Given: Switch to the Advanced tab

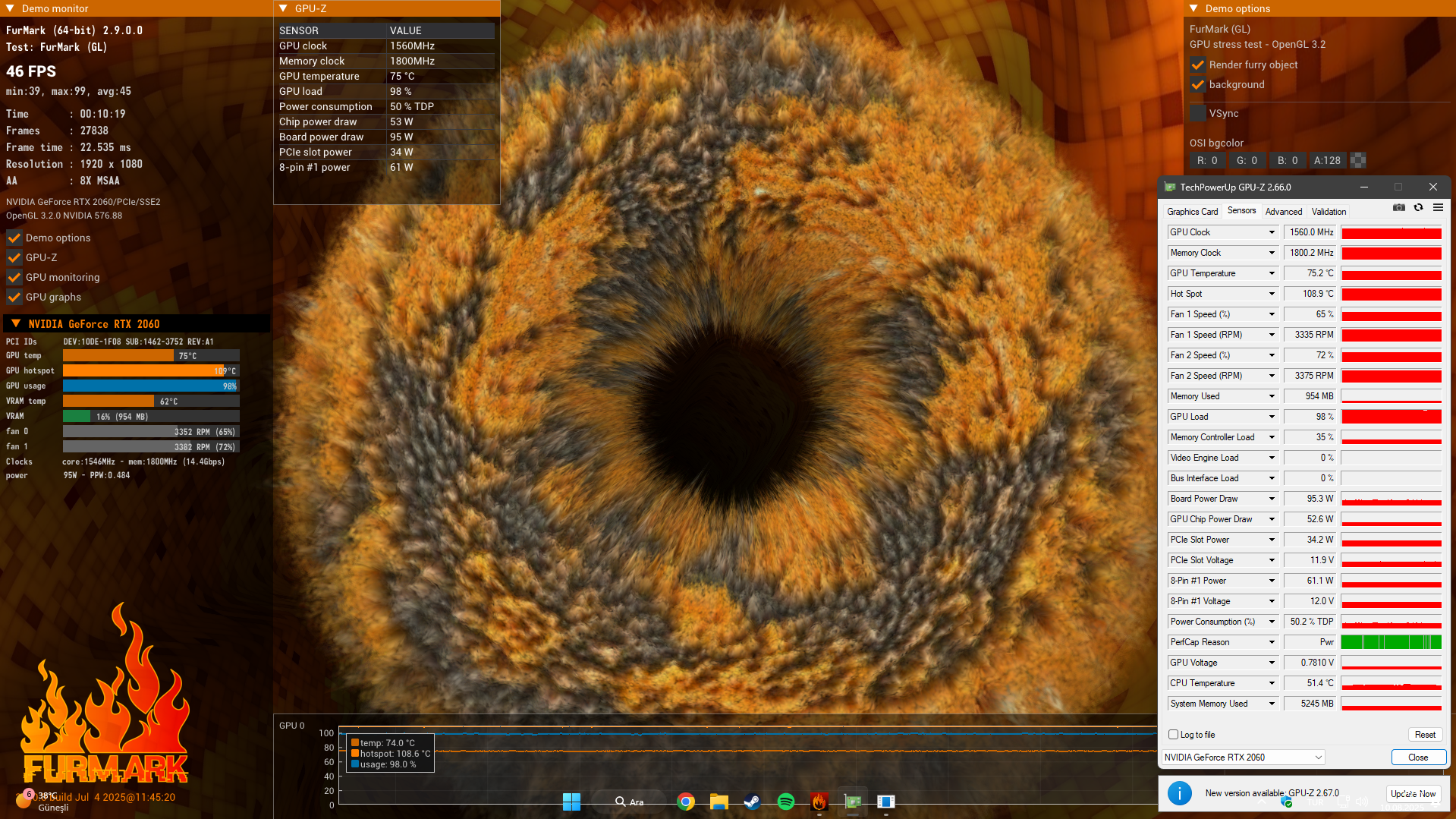Looking at the screenshot, I should tap(1283, 212).
